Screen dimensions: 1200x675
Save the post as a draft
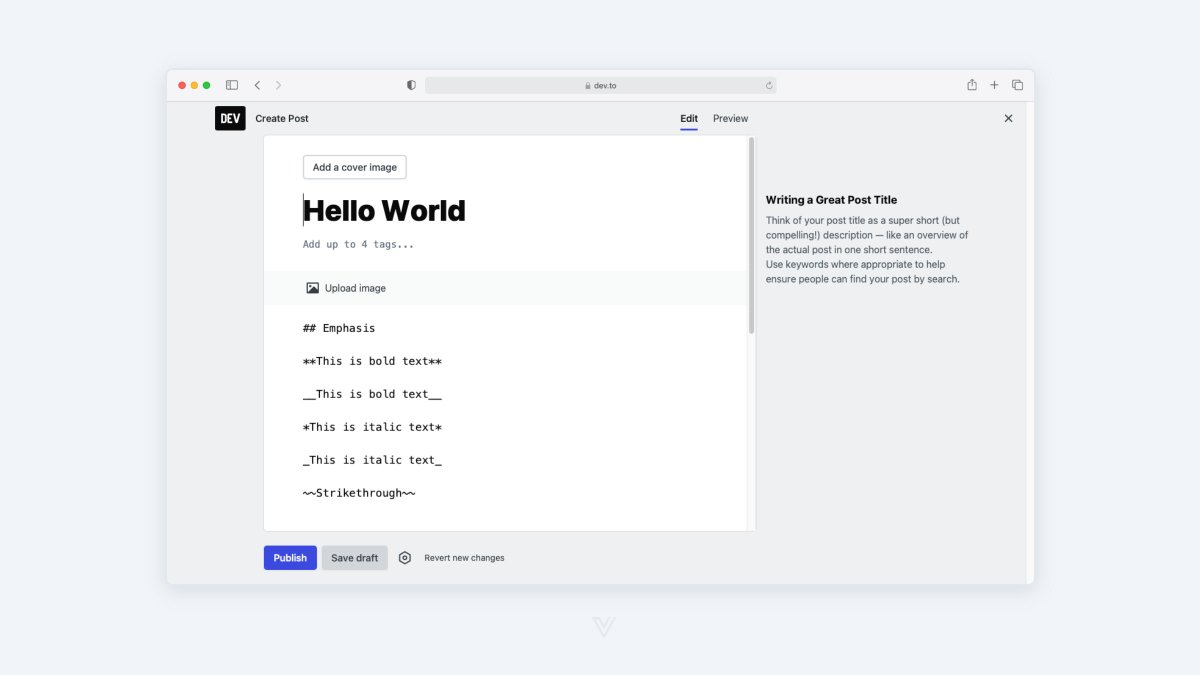pos(354,557)
